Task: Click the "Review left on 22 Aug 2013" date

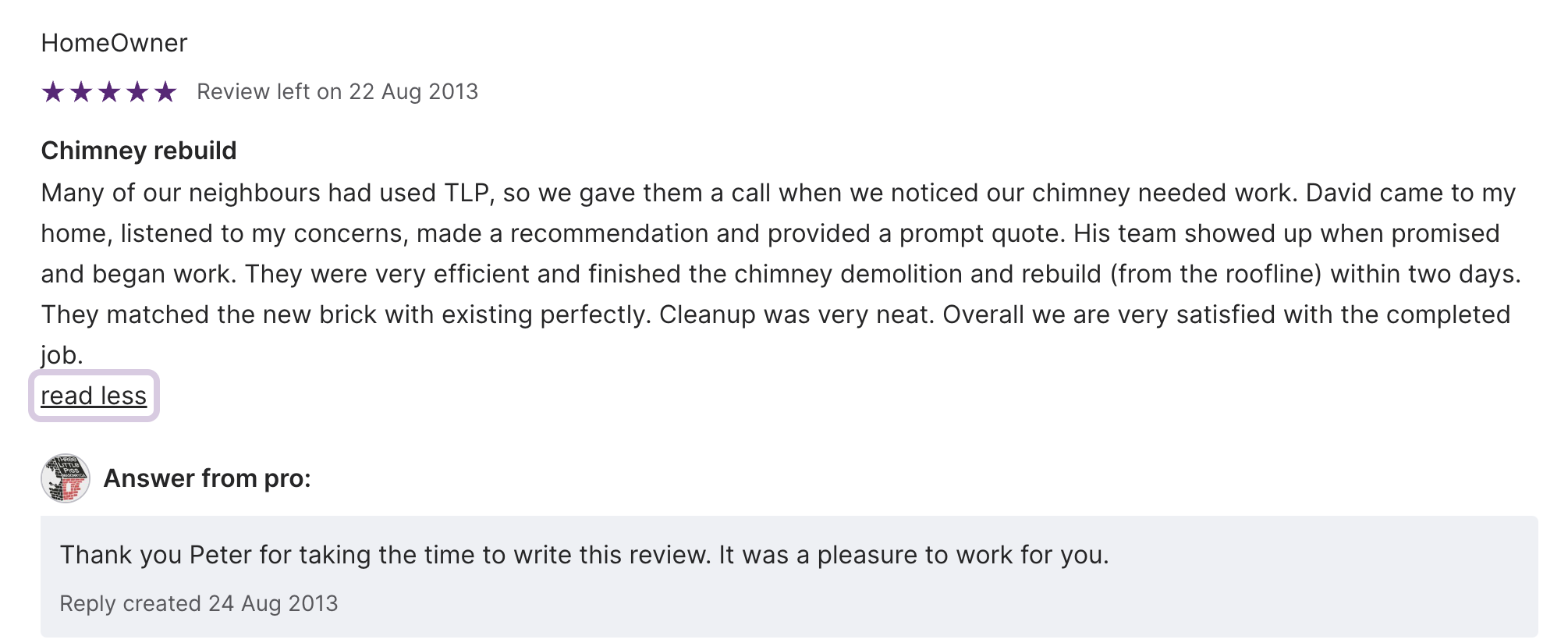Action: (337, 92)
